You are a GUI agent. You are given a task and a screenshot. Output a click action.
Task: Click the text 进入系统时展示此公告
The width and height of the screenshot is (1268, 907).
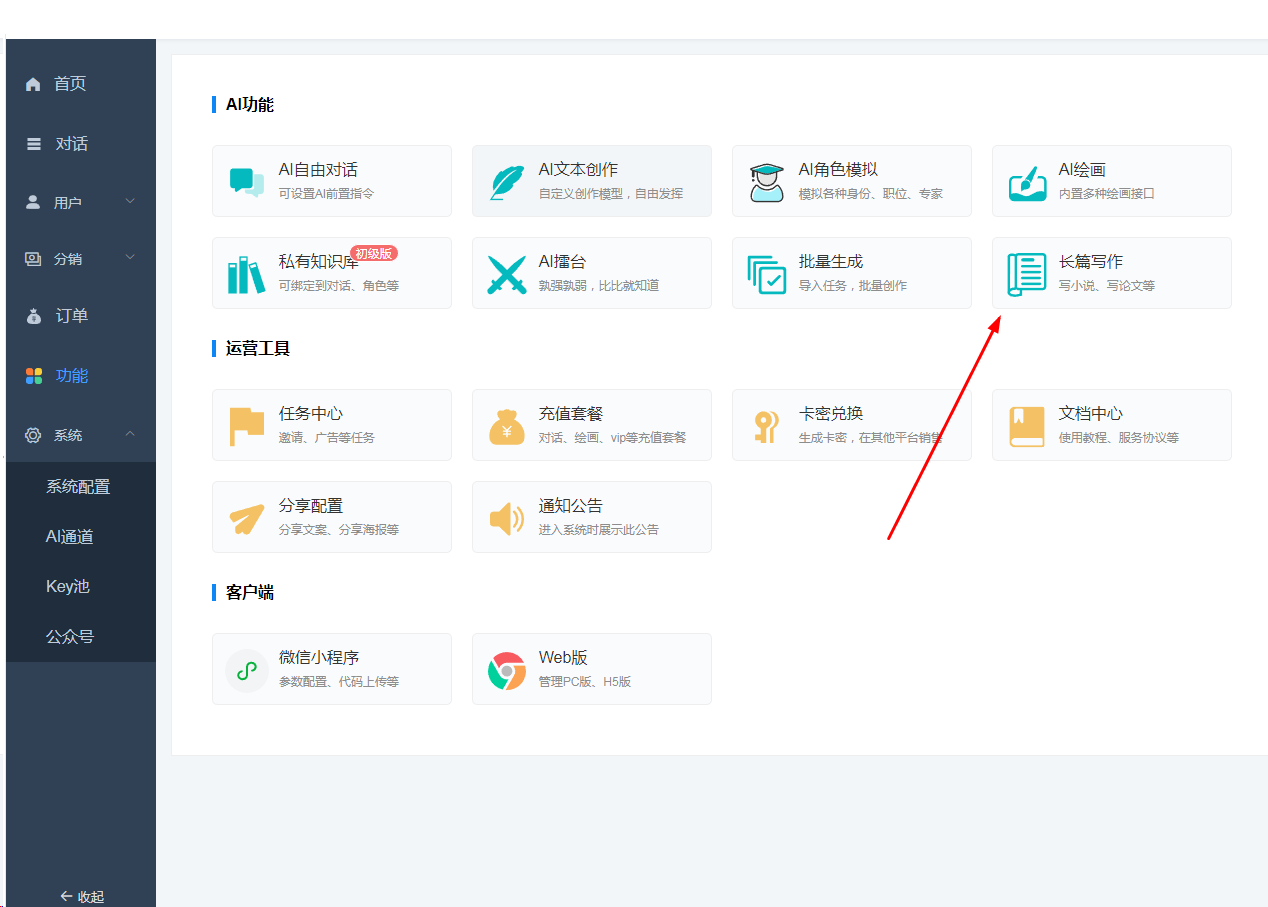[599, 530]
